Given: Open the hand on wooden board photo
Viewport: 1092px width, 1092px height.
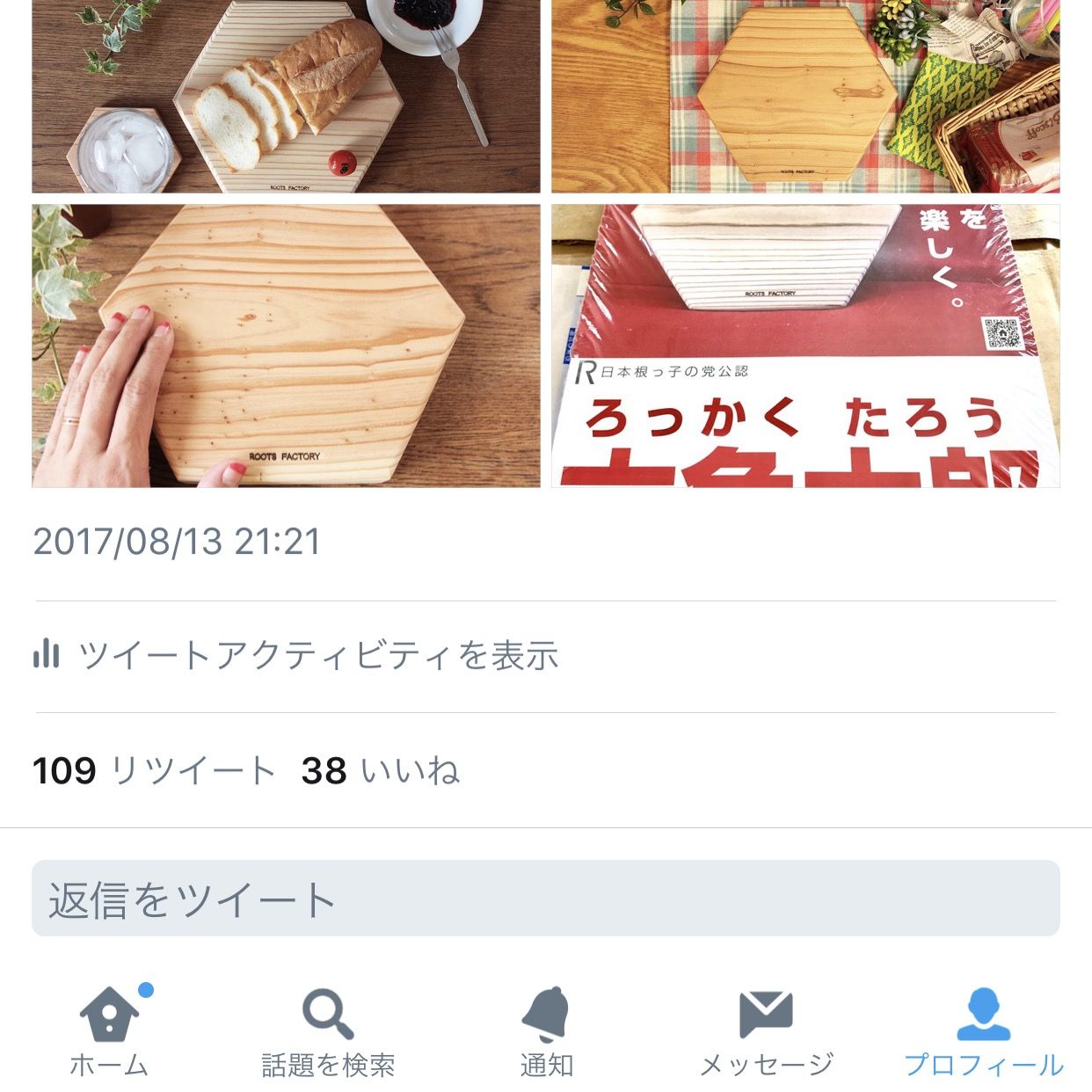Looking at the screenshot, I should coord(286,346).
